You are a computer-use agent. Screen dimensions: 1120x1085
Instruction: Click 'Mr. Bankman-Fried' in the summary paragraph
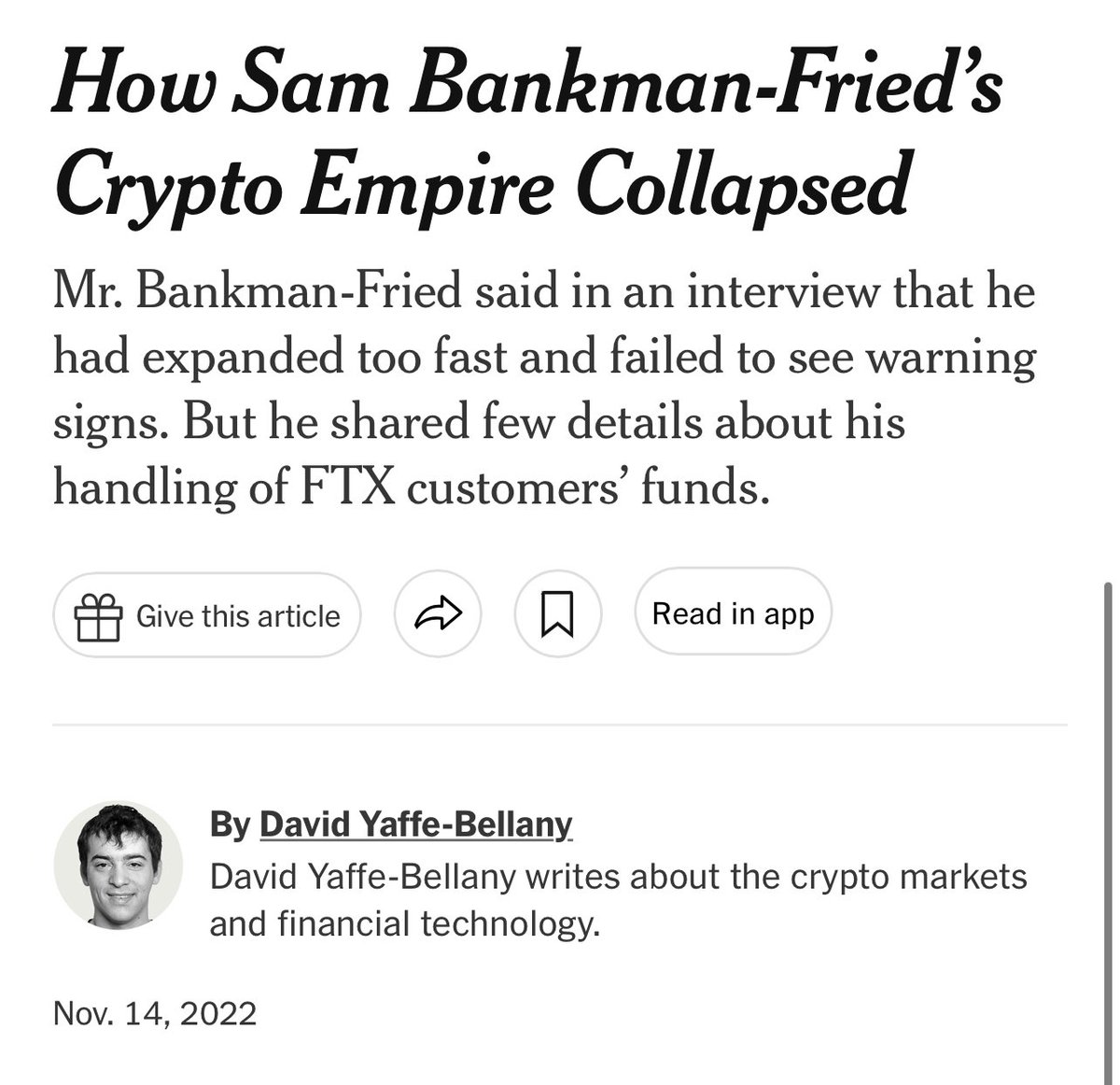258,292
